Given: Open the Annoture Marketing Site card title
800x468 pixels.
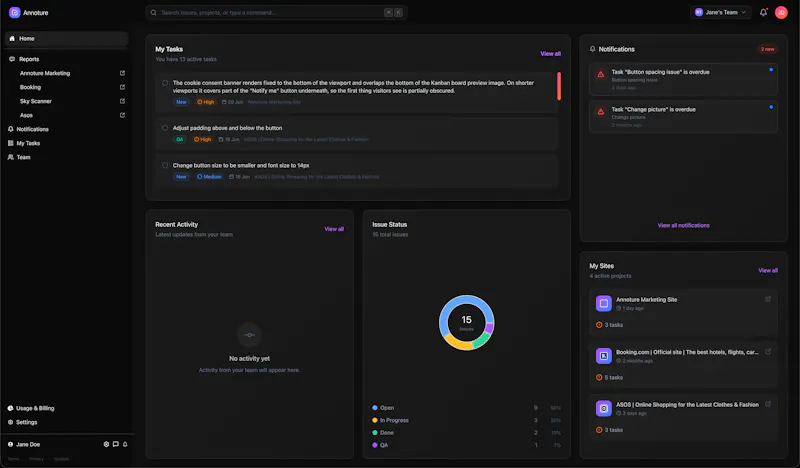Looking at the screenshot, I should pos(646,300).
